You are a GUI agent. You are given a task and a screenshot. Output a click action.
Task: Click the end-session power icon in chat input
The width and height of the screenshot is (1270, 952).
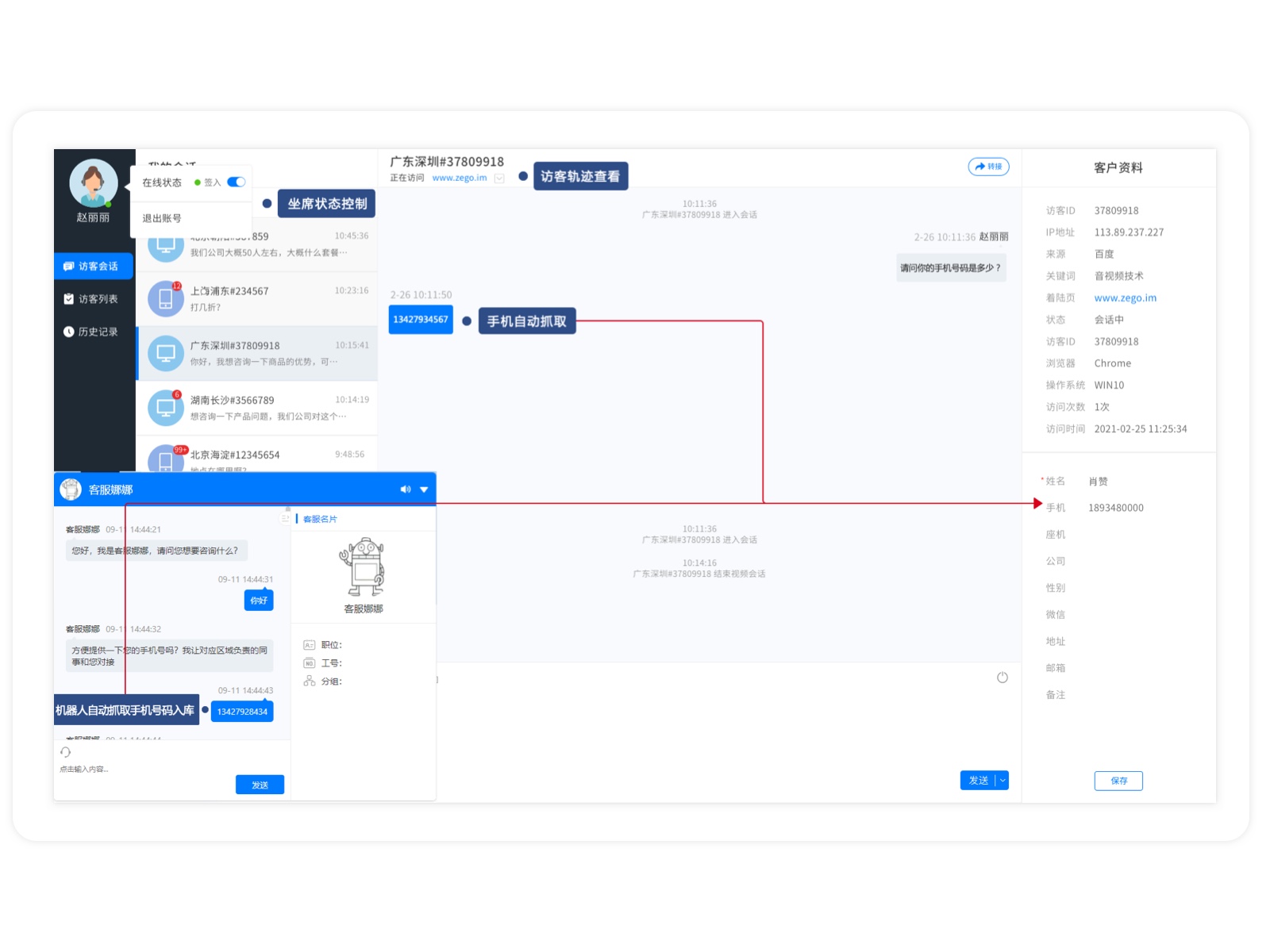(x=1003, y=678)
